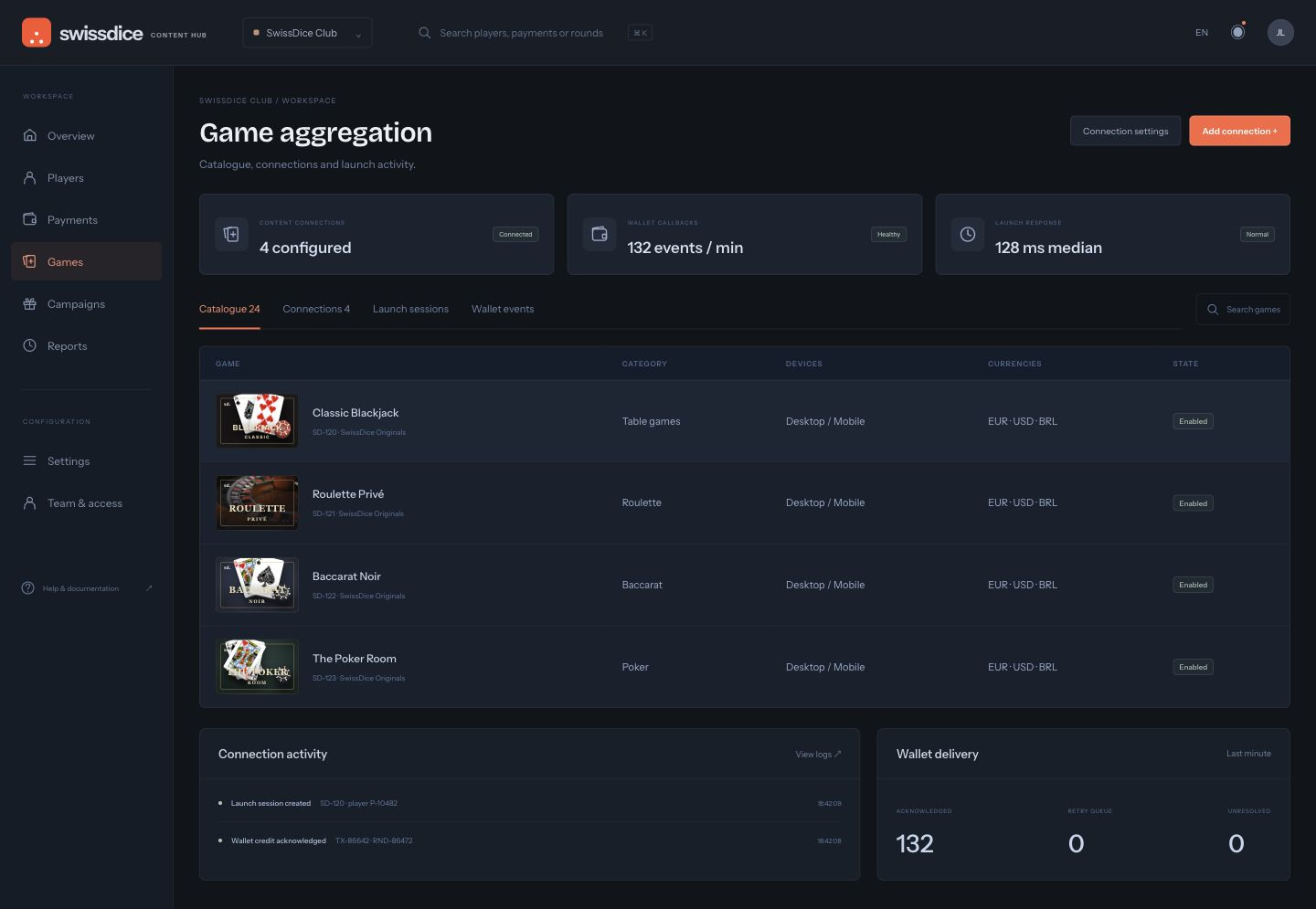Toggle Enabled state for The Poker Room
The width and height of the screenshot is (1316, 909).
click(x=1193, y=667)
